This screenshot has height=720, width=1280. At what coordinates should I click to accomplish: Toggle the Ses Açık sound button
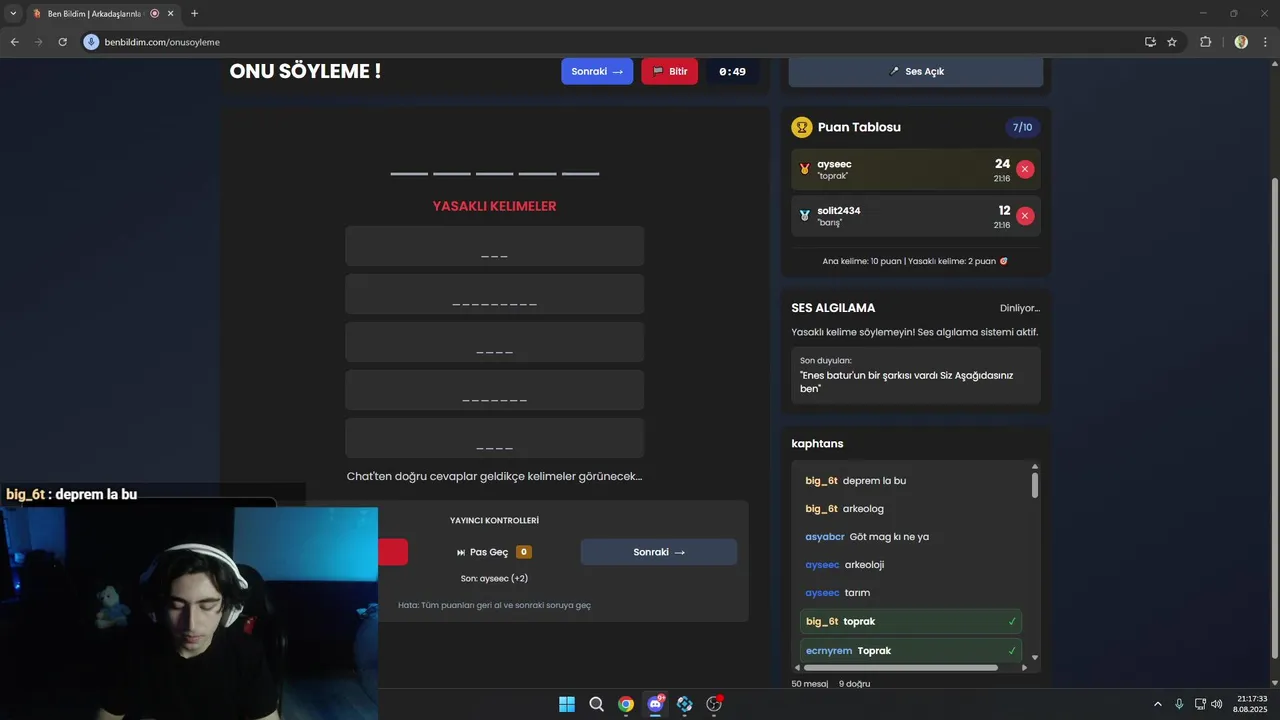[x=916, y=72]
